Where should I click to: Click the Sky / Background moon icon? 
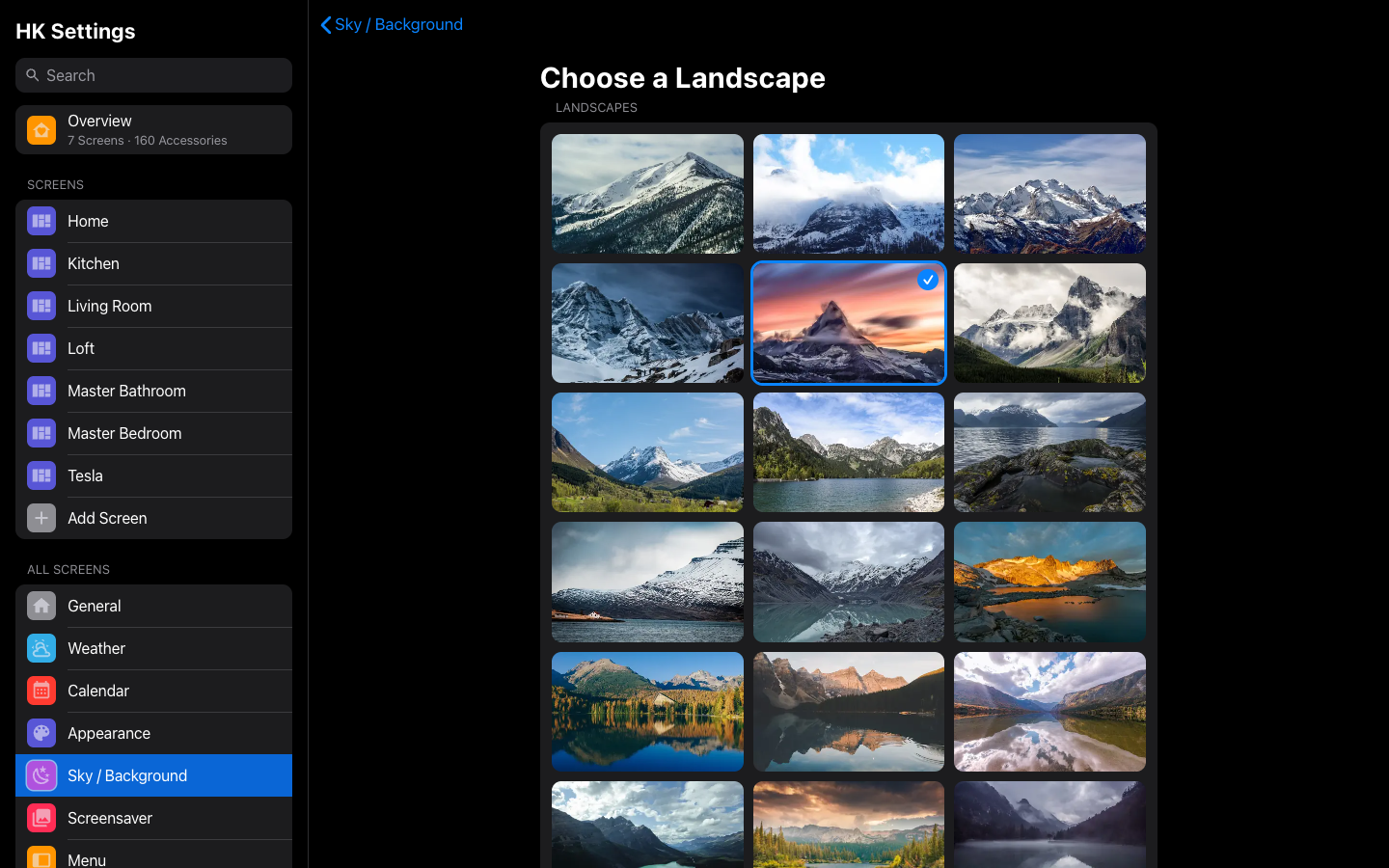coord(41,775)
